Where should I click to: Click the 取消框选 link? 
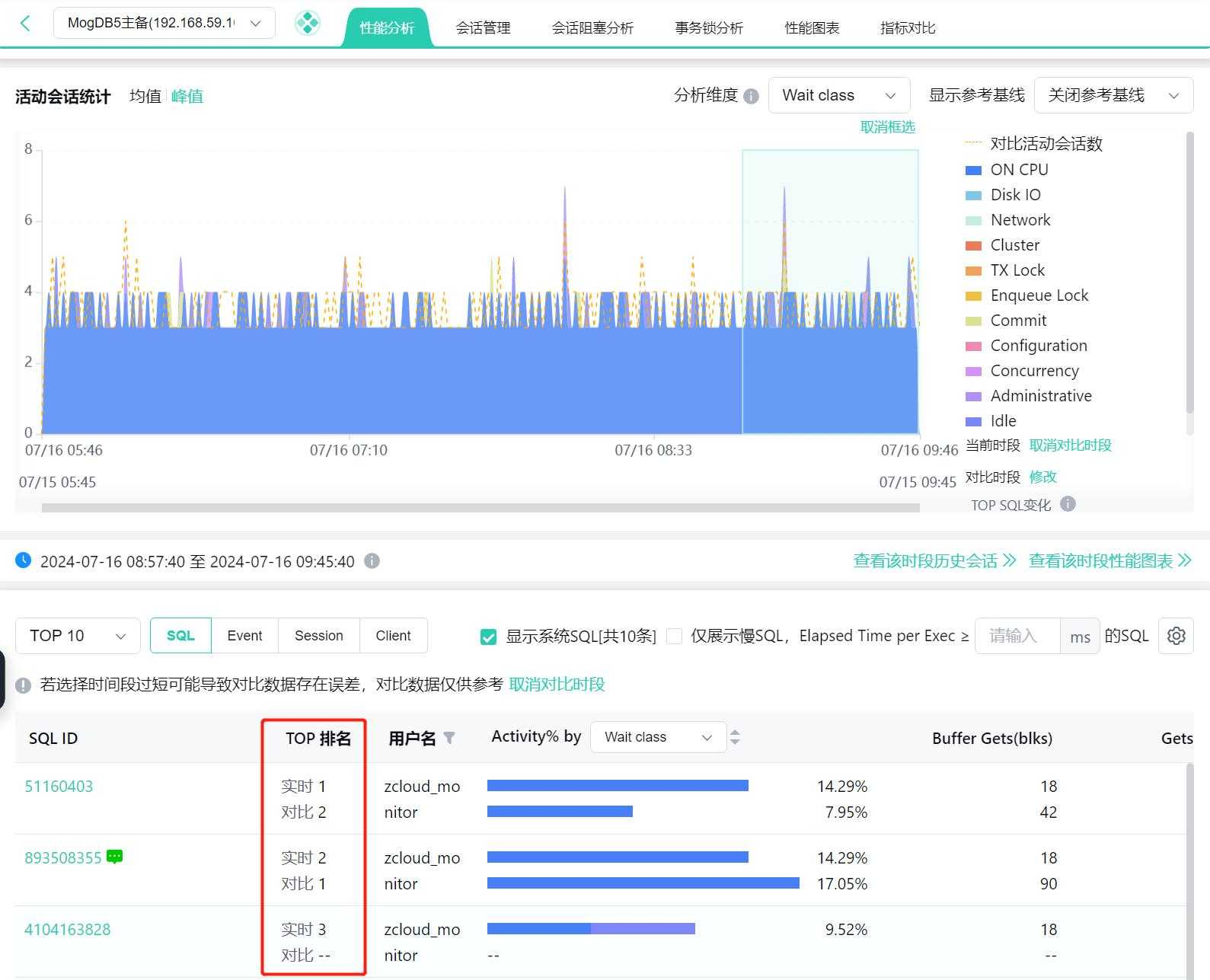[x=888, y=127]
